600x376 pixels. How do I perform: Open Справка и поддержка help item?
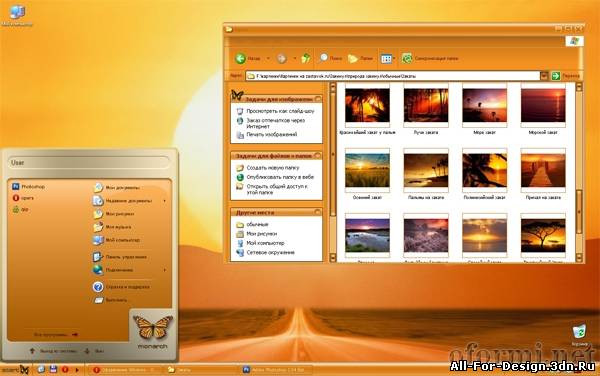(121, 287)
